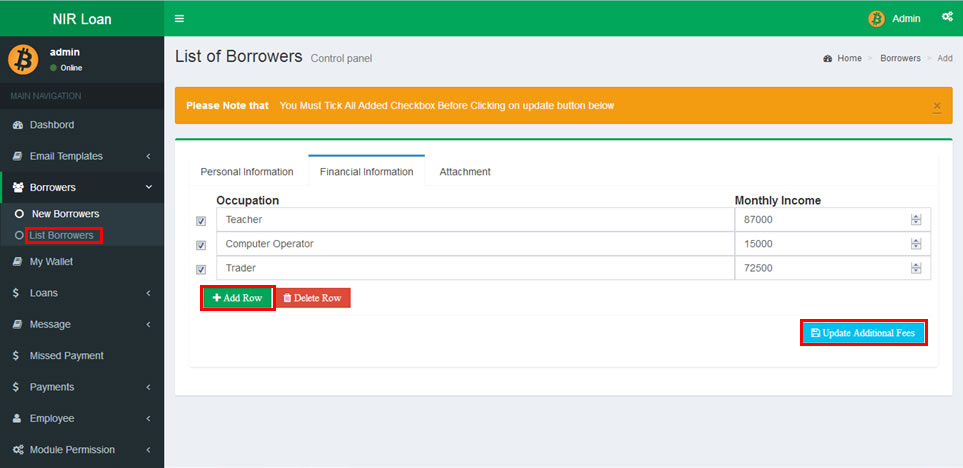Toggle the checkbox beside Trader row
Image resolution: width=963 pixels, height=468 pixels.
(x=201, y=269)
